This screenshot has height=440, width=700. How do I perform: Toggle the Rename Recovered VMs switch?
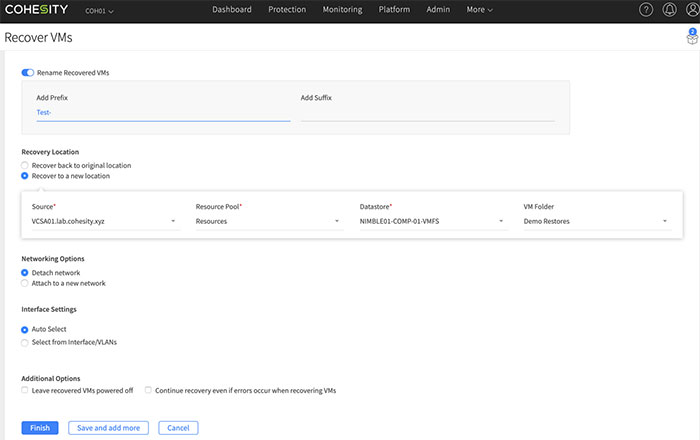28,73
